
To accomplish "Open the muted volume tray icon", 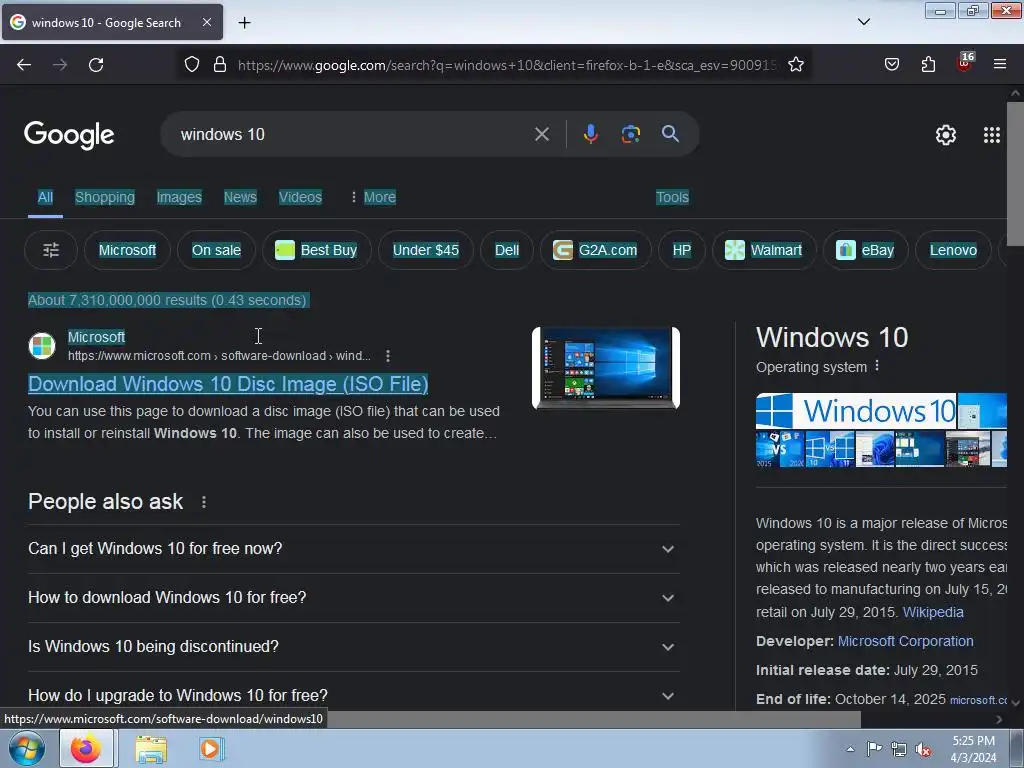I will (923, 750).
